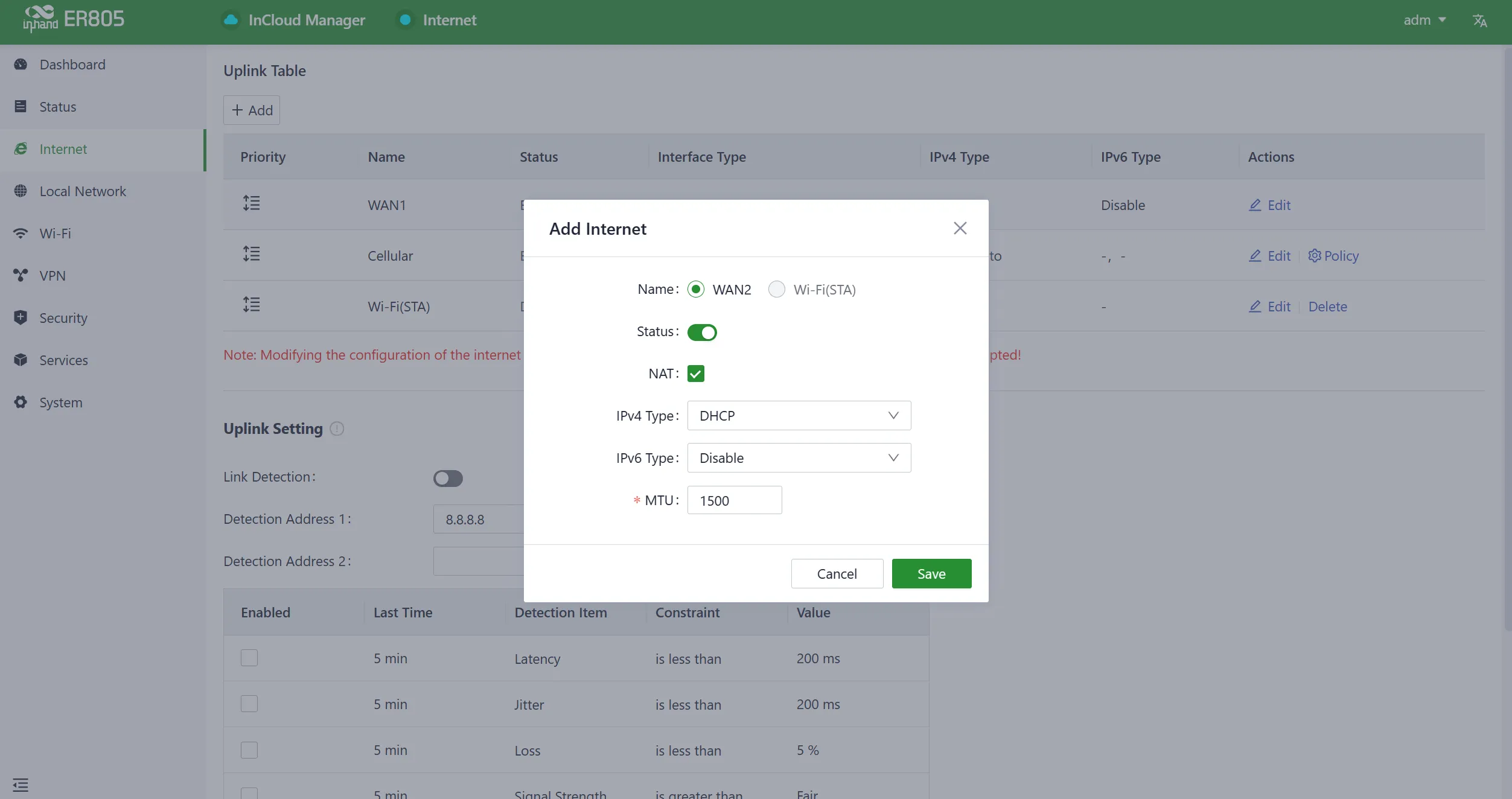Click the Services cube icon

click(21, 360)
